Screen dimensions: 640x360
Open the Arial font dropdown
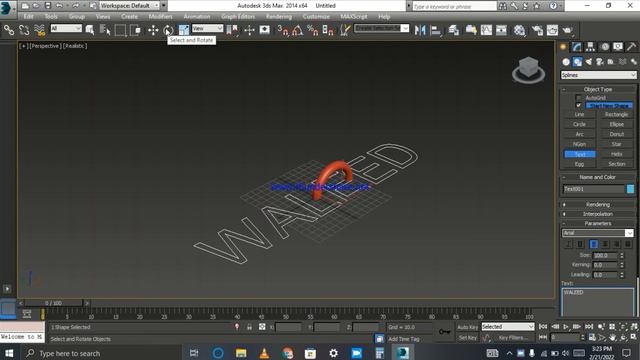coord(598,233)
